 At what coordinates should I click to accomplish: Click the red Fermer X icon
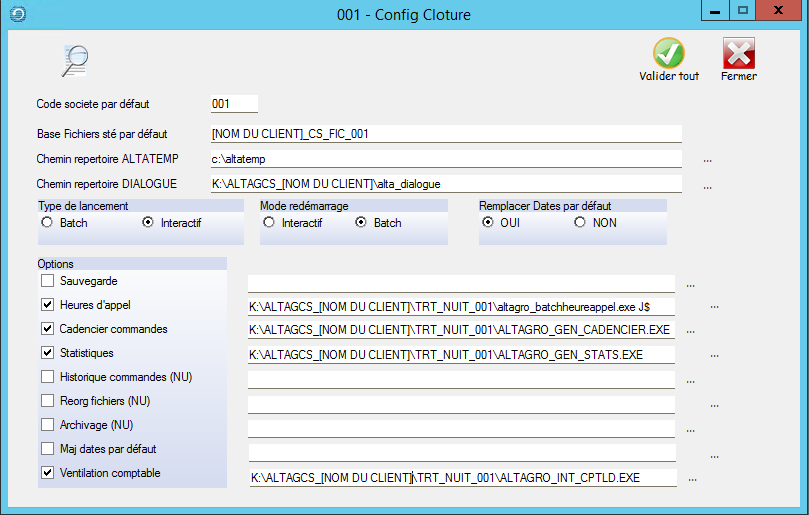coord(738,54)
